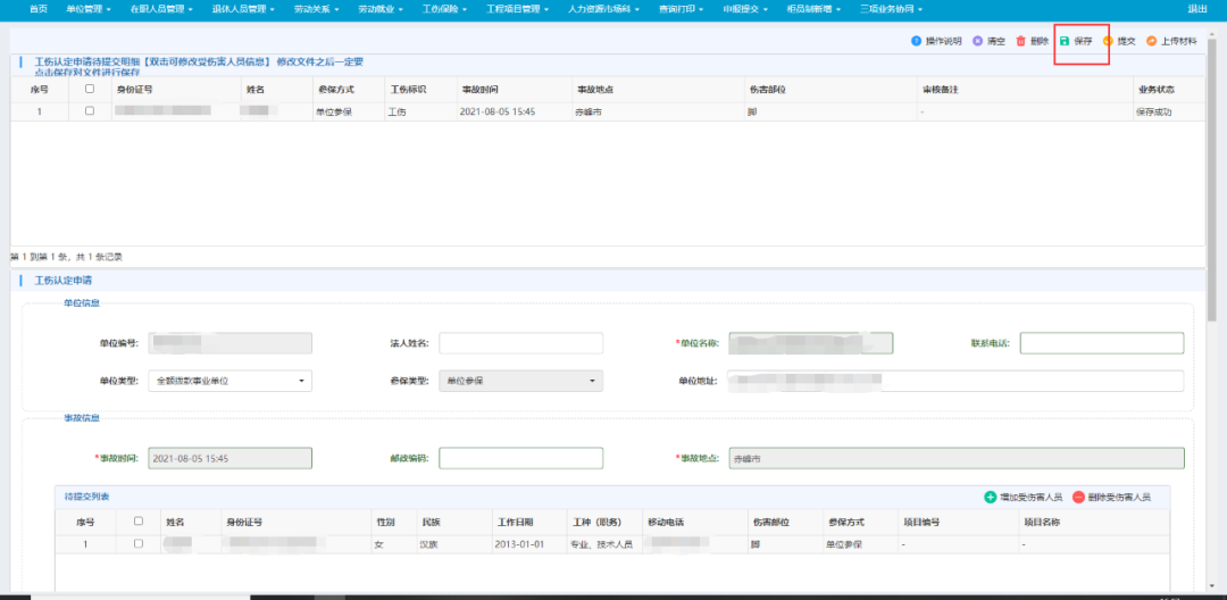Open the 单位类型 dropdown
1227x600 pixels.
pyautogui.click(x=230, y=381)
